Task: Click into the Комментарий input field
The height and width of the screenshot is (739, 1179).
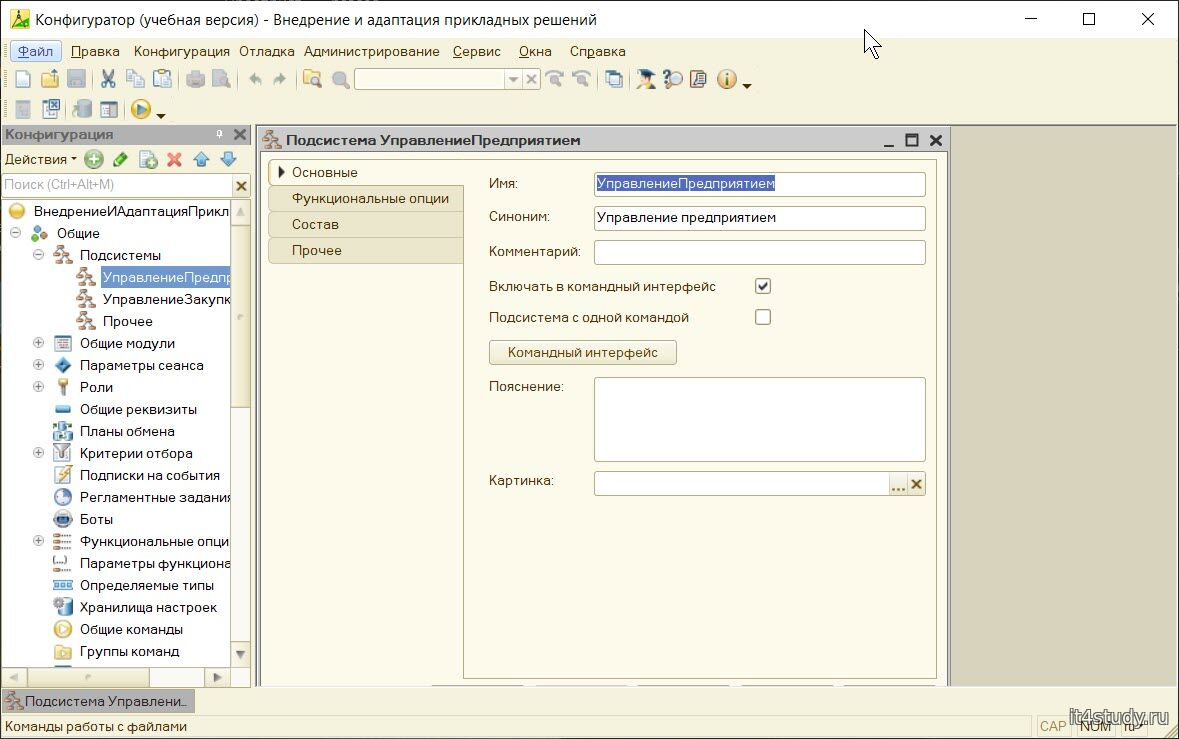Action: tap(759, 252)
